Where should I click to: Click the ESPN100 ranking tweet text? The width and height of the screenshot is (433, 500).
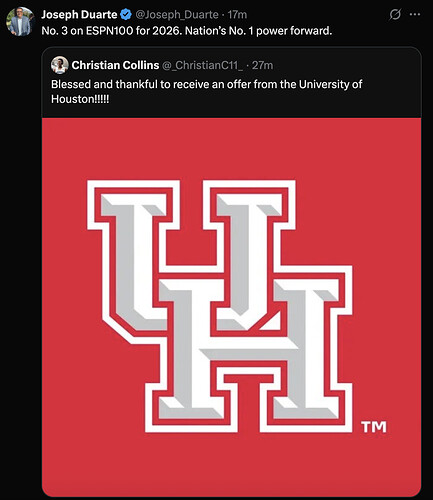(187, 31)
